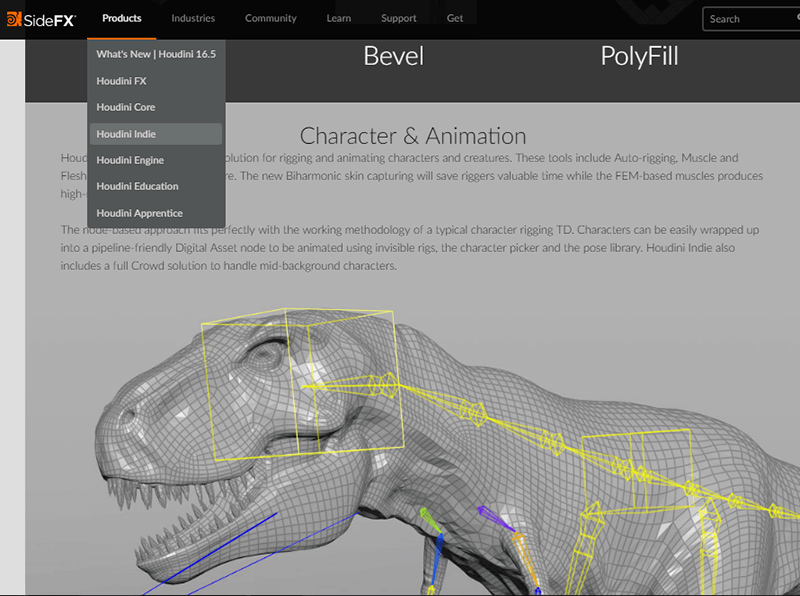Open the Industries menu
The width and height of the screenshot is (800, 596).
(x=193, y=18)
